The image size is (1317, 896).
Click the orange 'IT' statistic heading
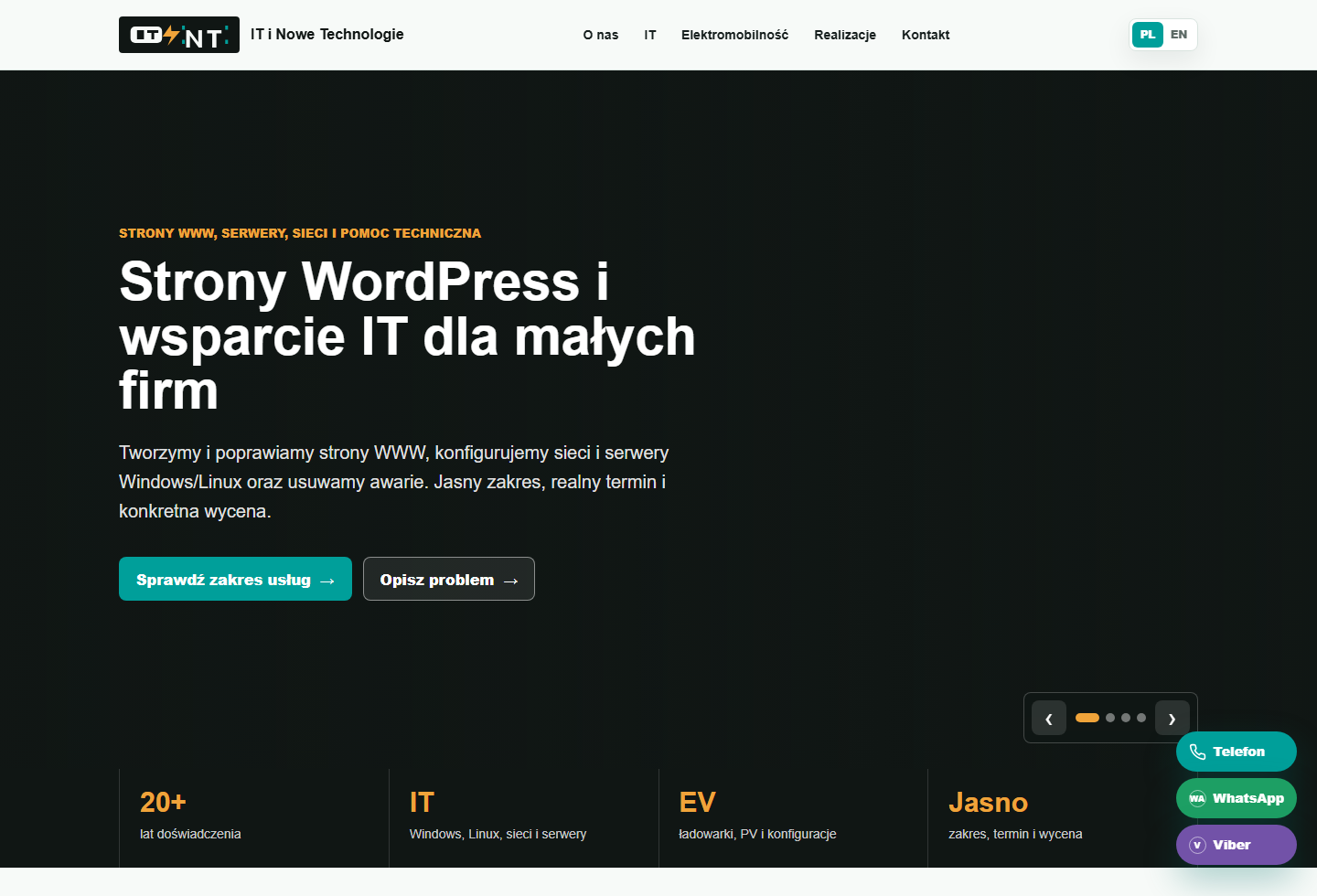pos(422,802)
